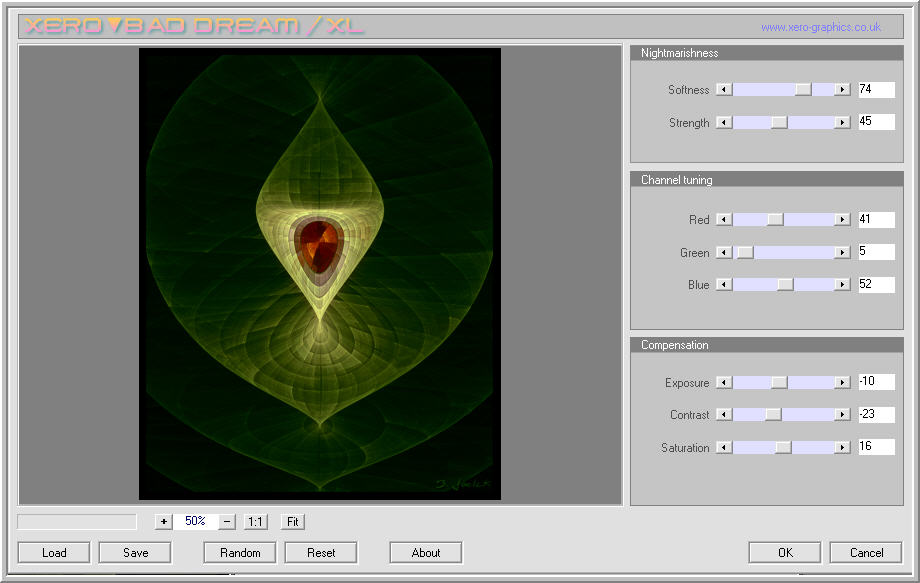Click the Blue channel slider thumb
The image size is (920, 583).
click(785, 284)
